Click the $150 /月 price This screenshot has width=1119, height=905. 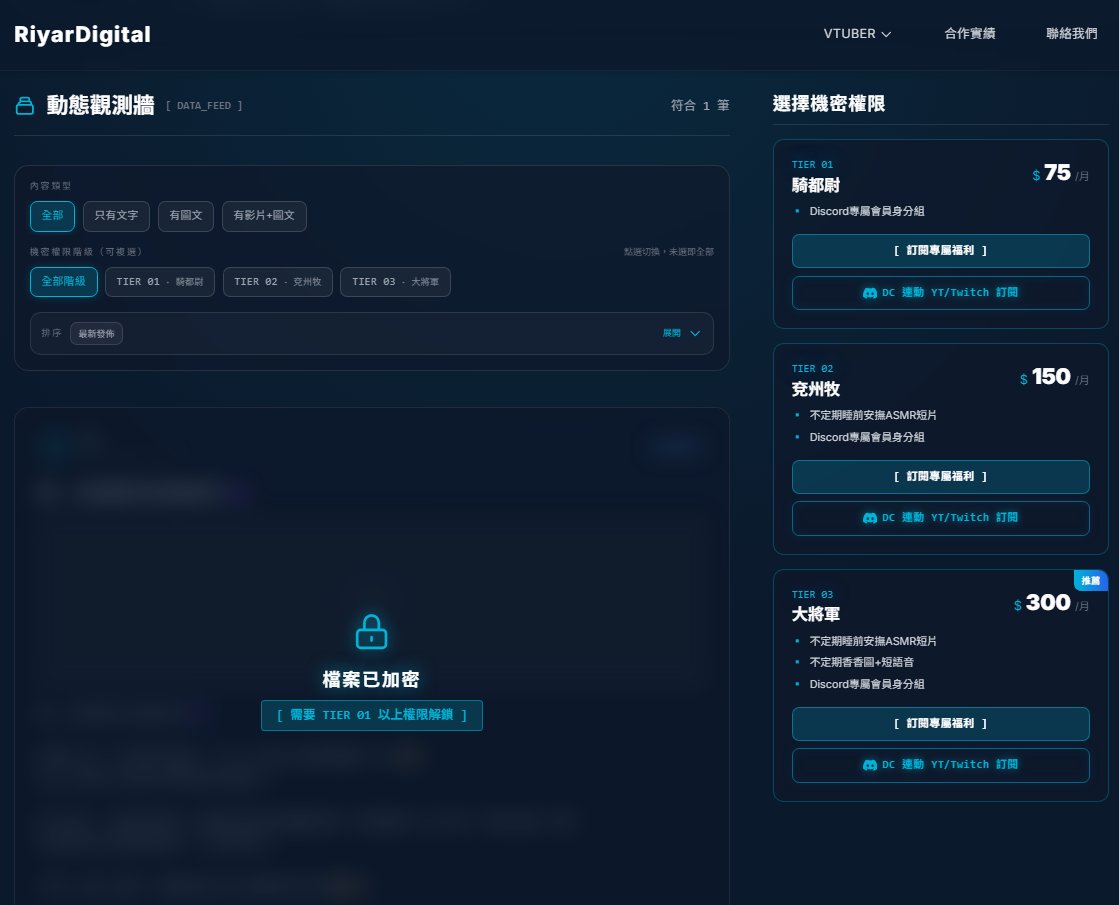click(x=1054, y=377)
